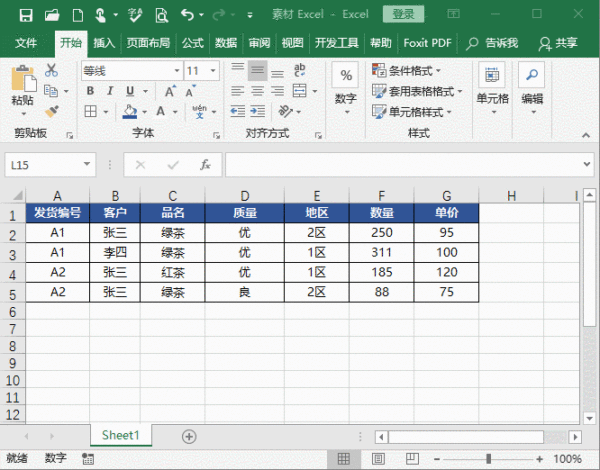The image size is (600, 470).
Task: Click the Wrap Text icon
Action: tap(299, 70)
